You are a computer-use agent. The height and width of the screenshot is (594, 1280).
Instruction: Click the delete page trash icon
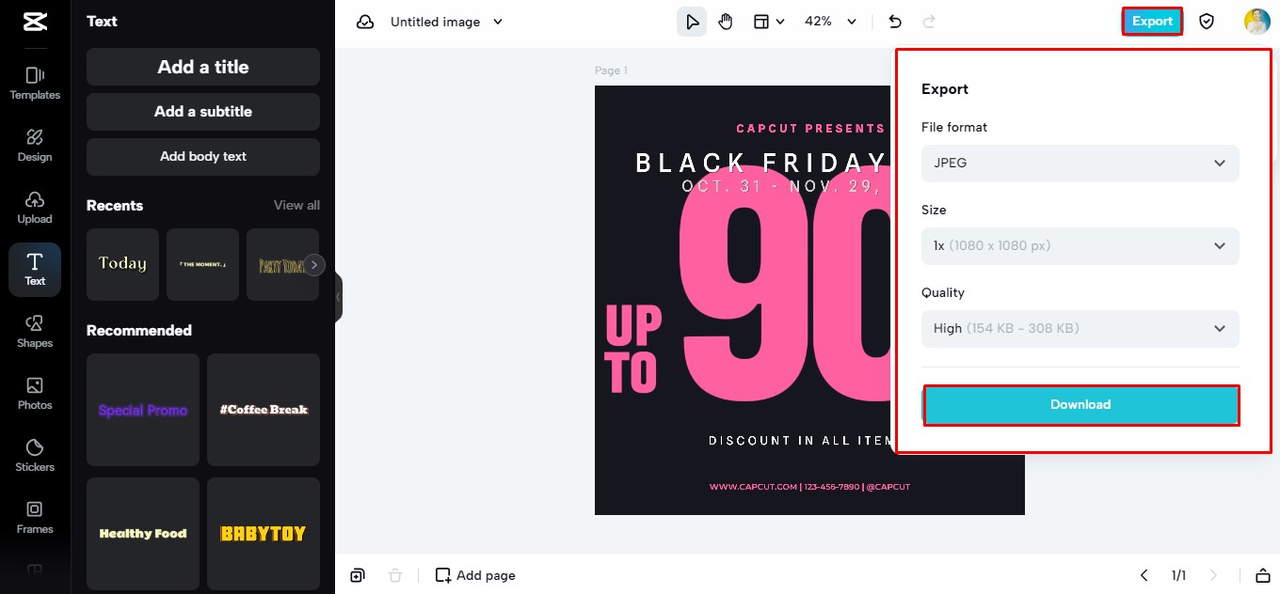coord(395,575)
